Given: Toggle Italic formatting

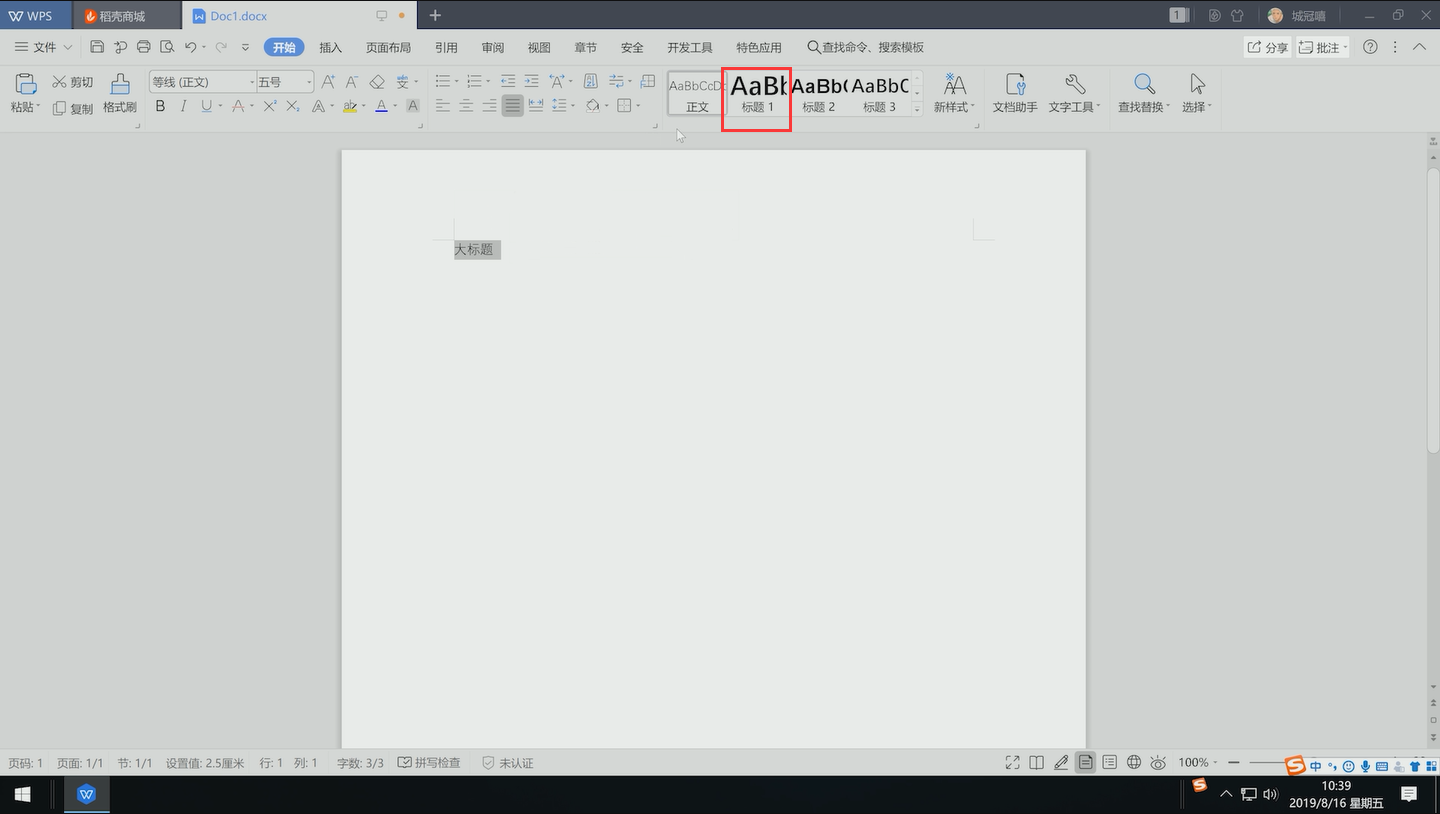Looking at the screenshot, I should click(x=183, y=106).
